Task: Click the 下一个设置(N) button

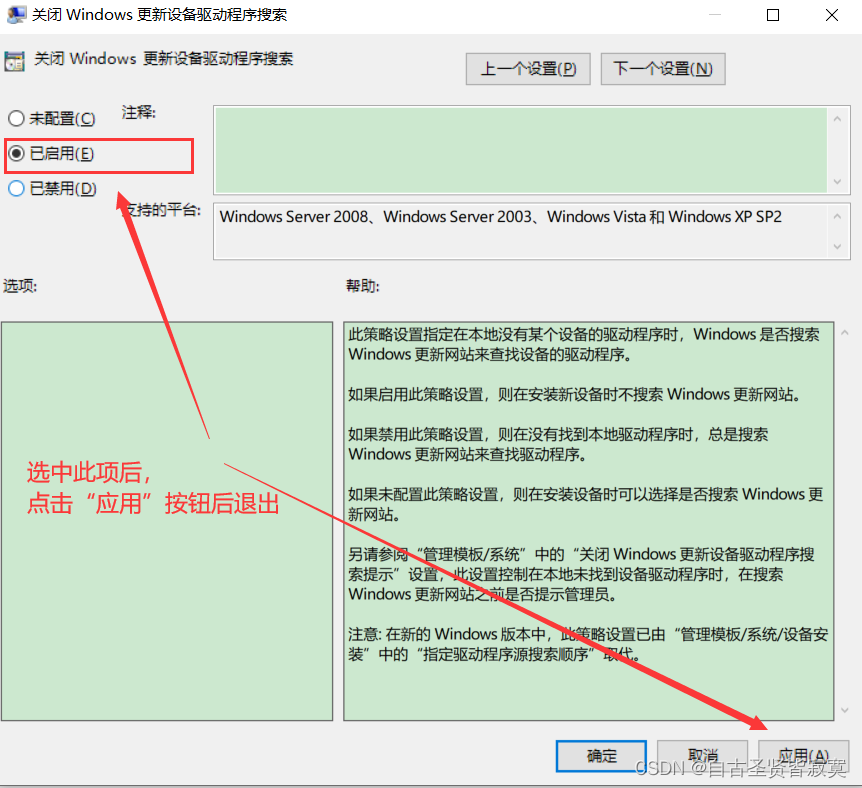Action: (663, 69)
